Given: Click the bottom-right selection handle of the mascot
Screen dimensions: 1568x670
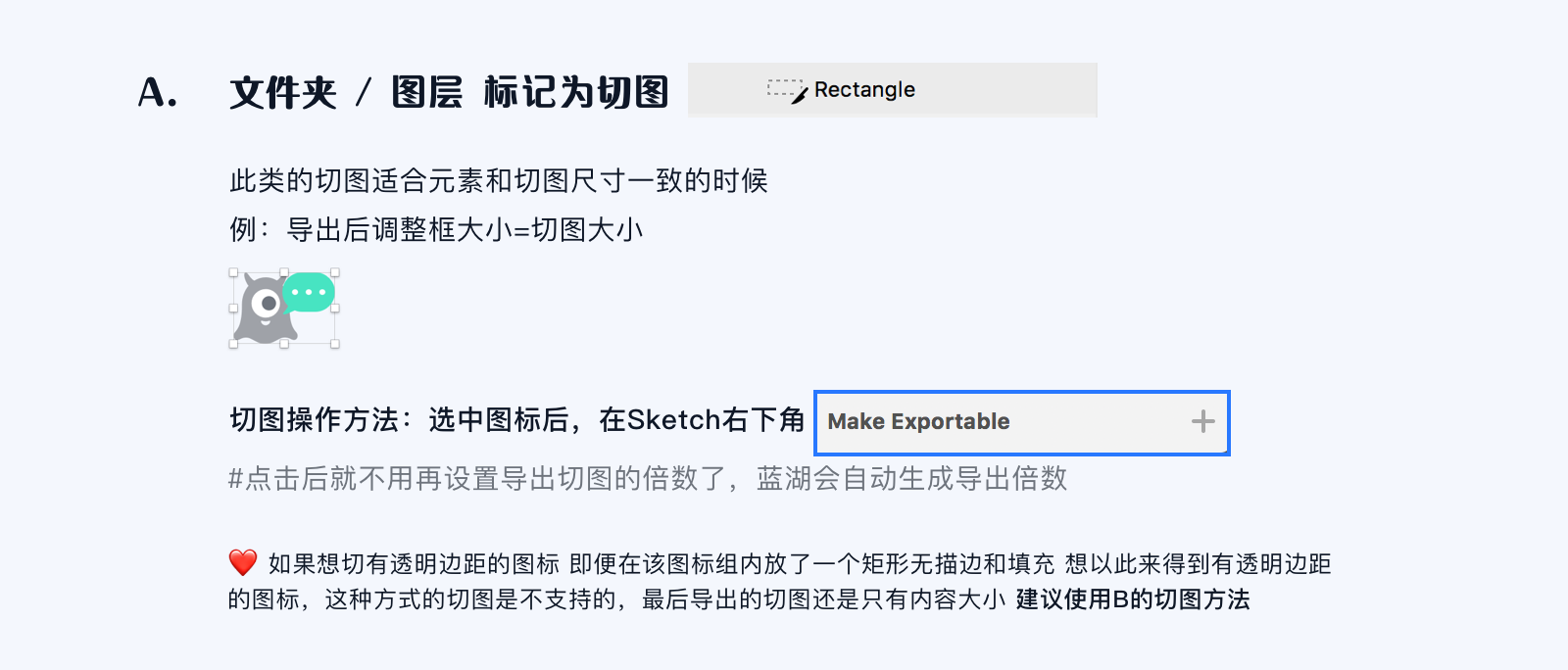Looking at the screenshot, I should (335, 344).
